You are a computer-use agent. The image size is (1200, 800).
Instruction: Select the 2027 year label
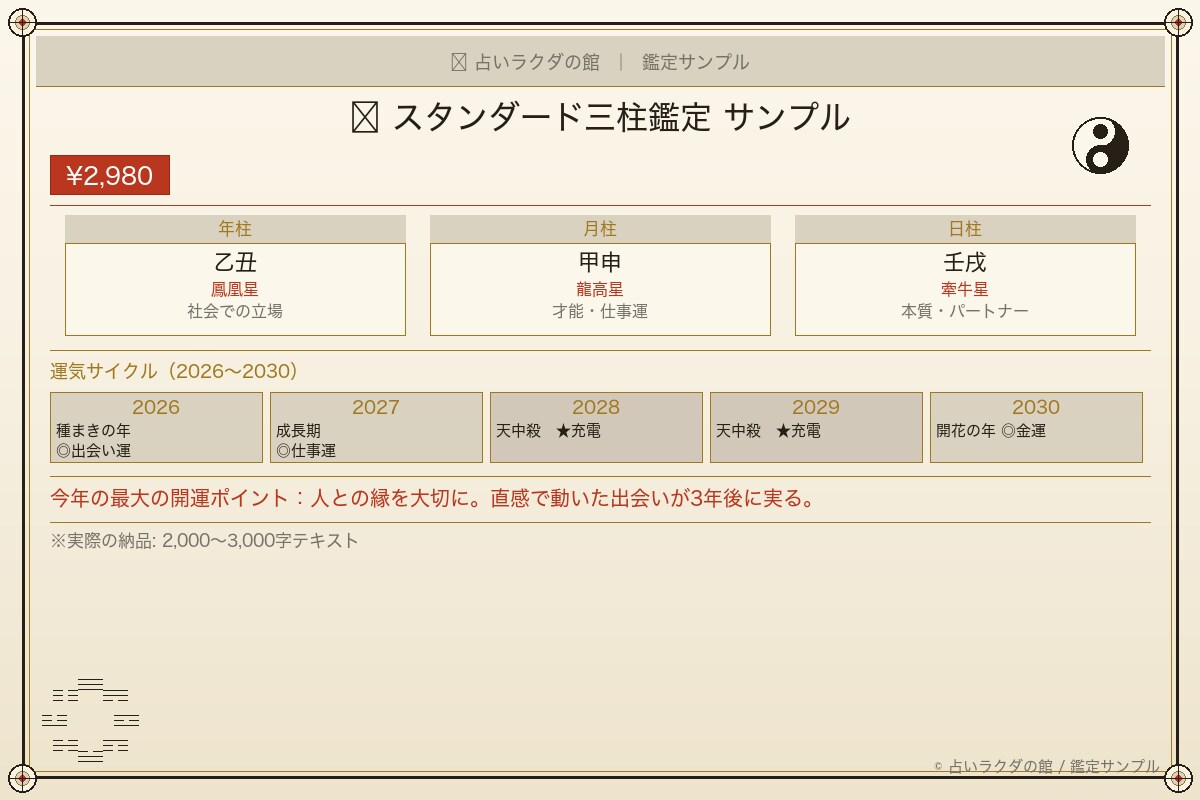coord(376,407)
